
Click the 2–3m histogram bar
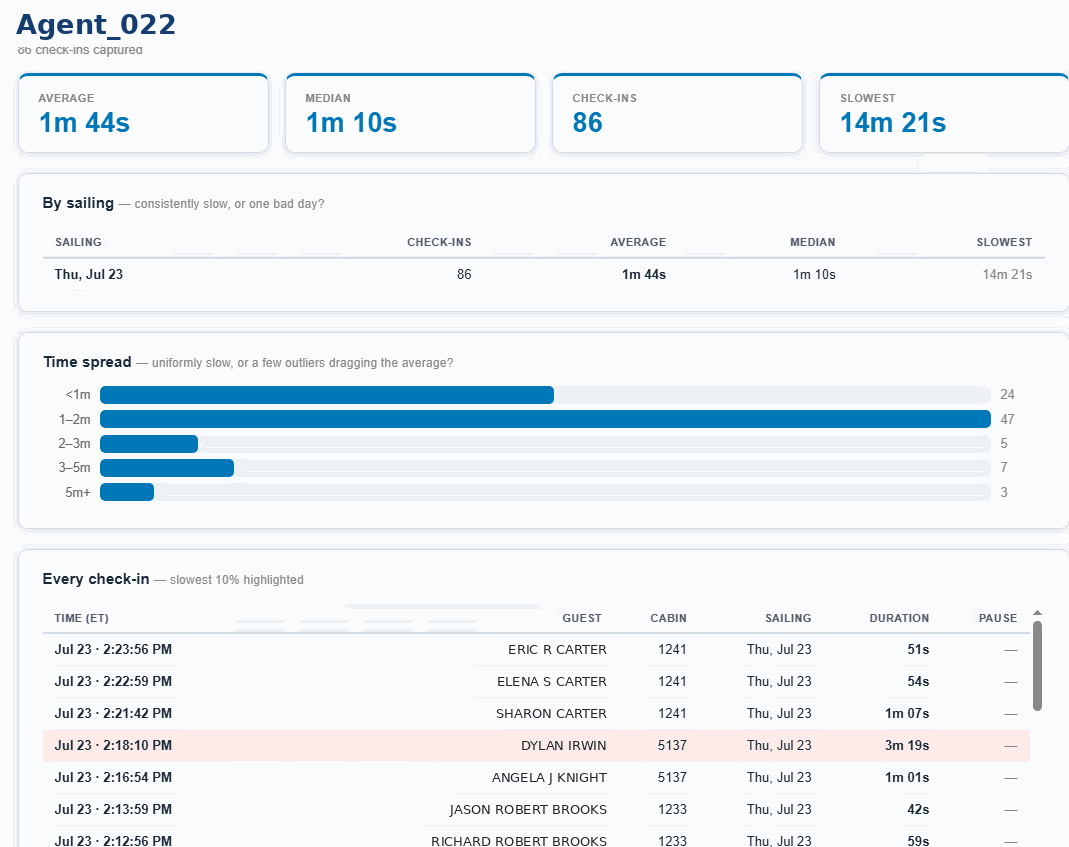pyautogui.click(x=149, y=444)
